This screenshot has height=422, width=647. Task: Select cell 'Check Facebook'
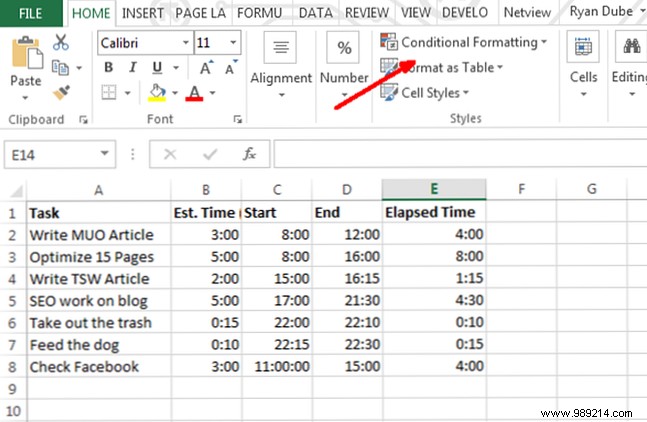point(99,366)
